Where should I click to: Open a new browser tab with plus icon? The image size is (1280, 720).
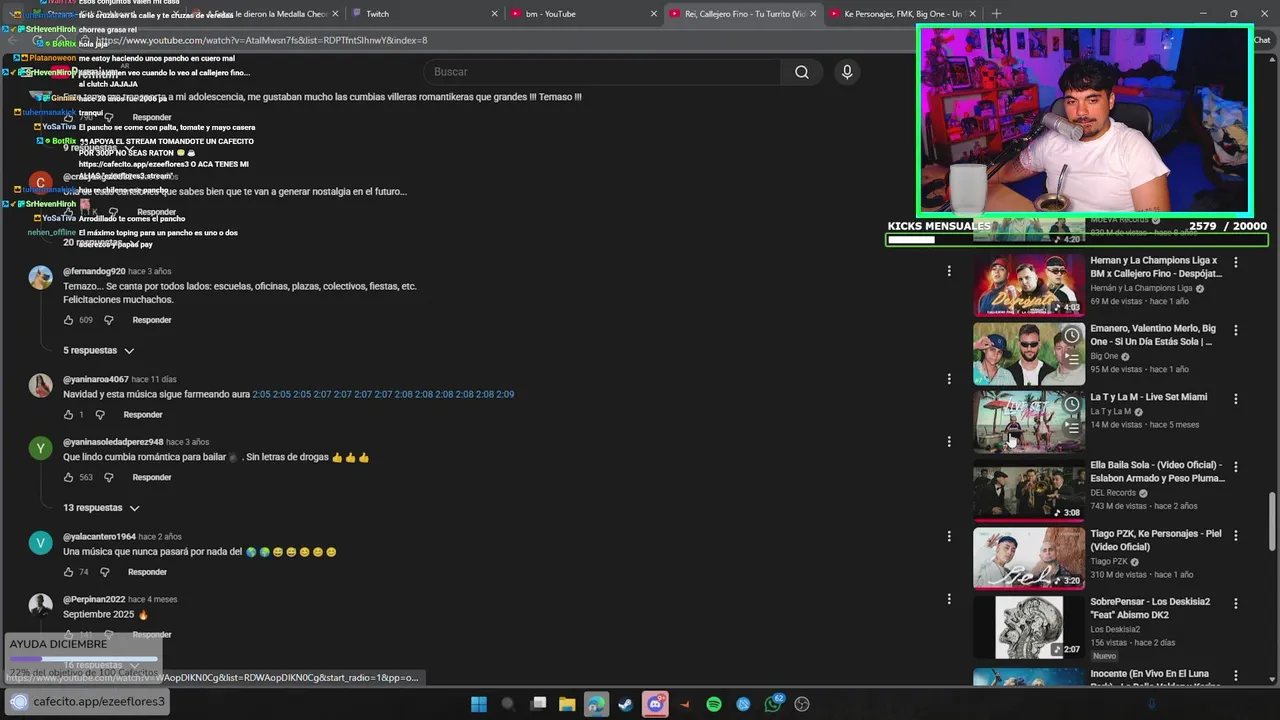[x=996, y=14]
